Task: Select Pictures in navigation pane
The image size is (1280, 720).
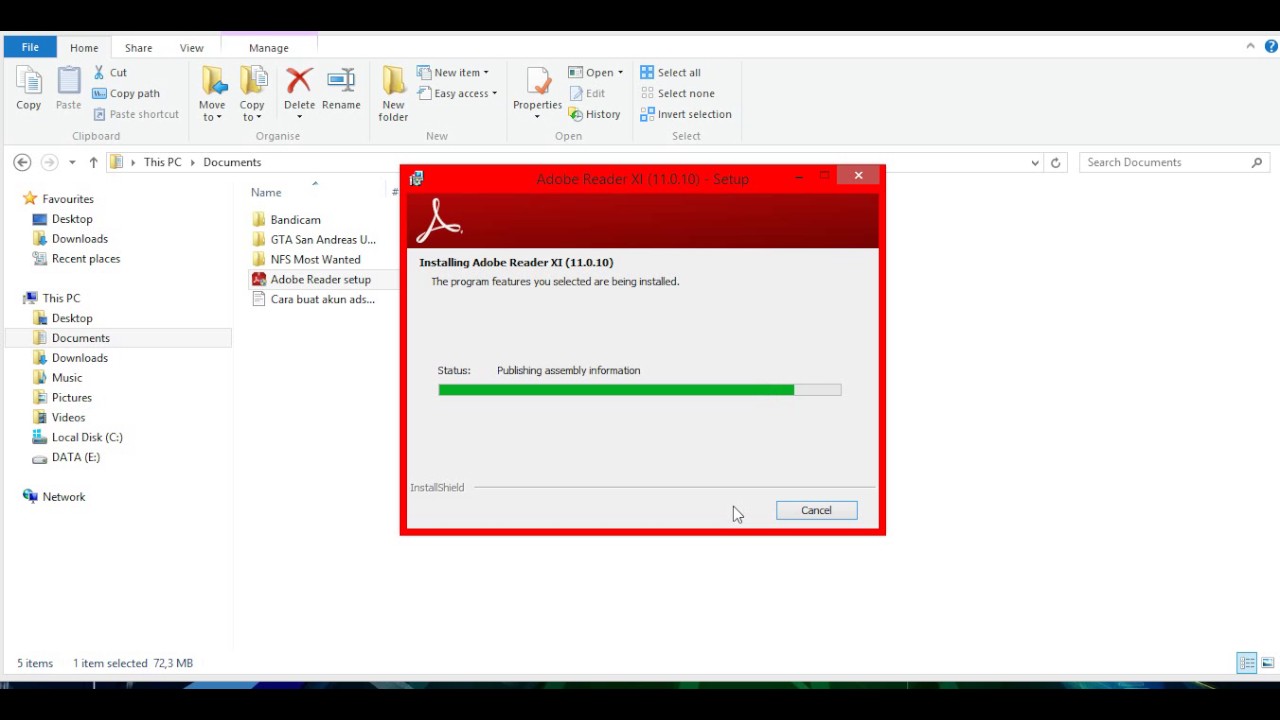Action: (x=71, y=398)
